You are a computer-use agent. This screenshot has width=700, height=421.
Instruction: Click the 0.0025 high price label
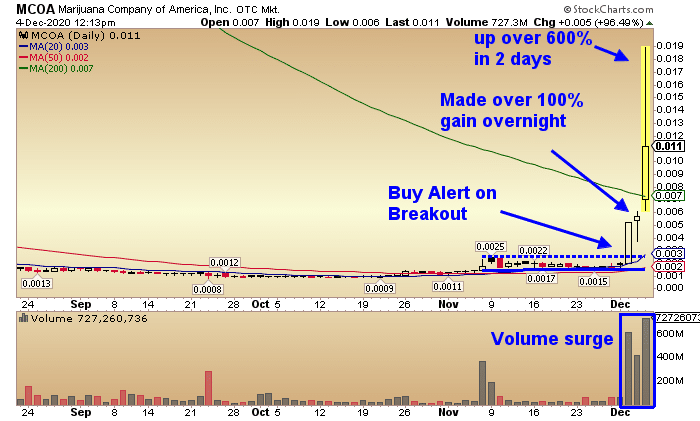pyautogui.click(x=490, y=246)
